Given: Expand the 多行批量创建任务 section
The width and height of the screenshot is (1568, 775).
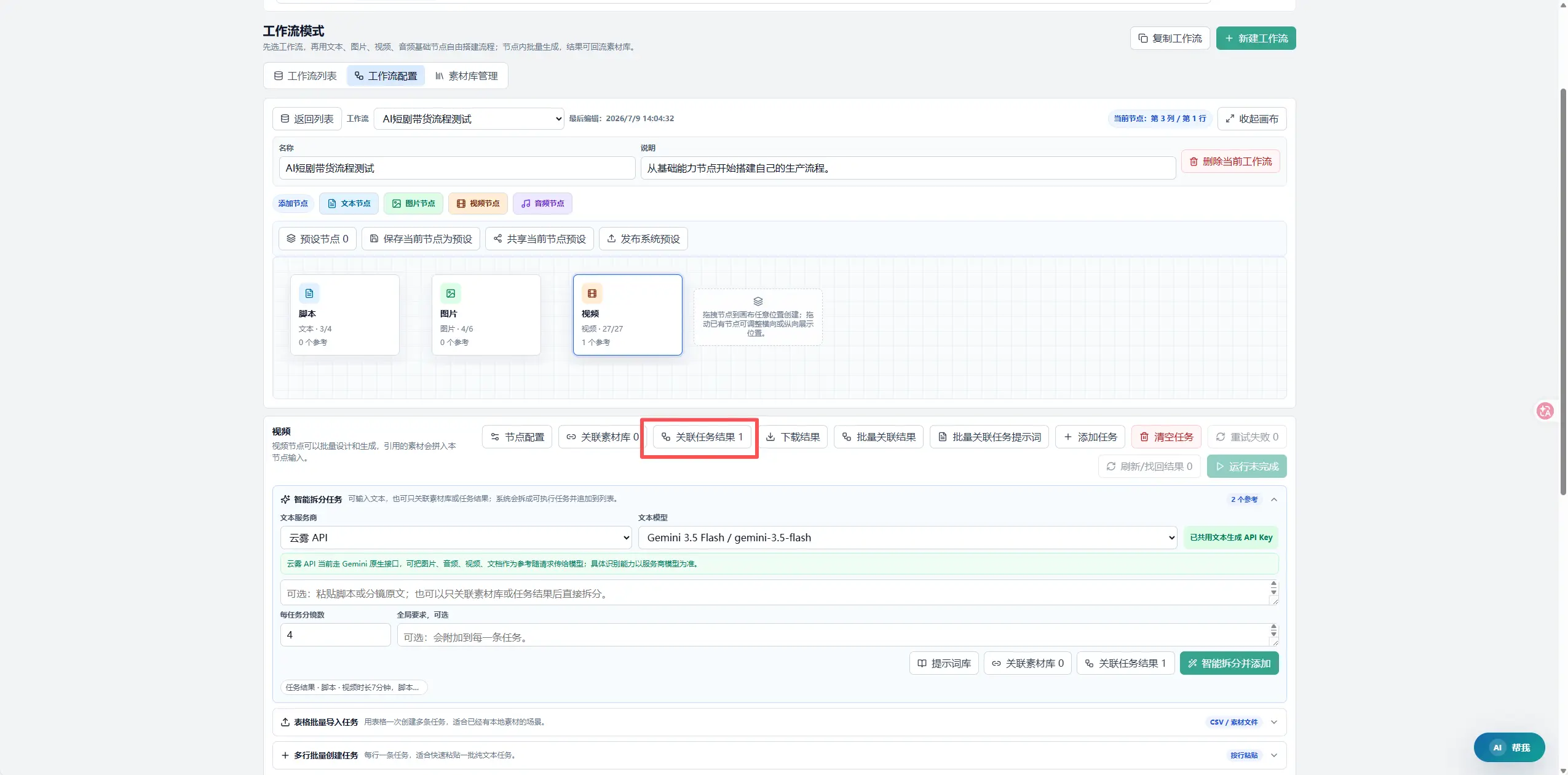Looking at the screenshot, I should 779,755.
